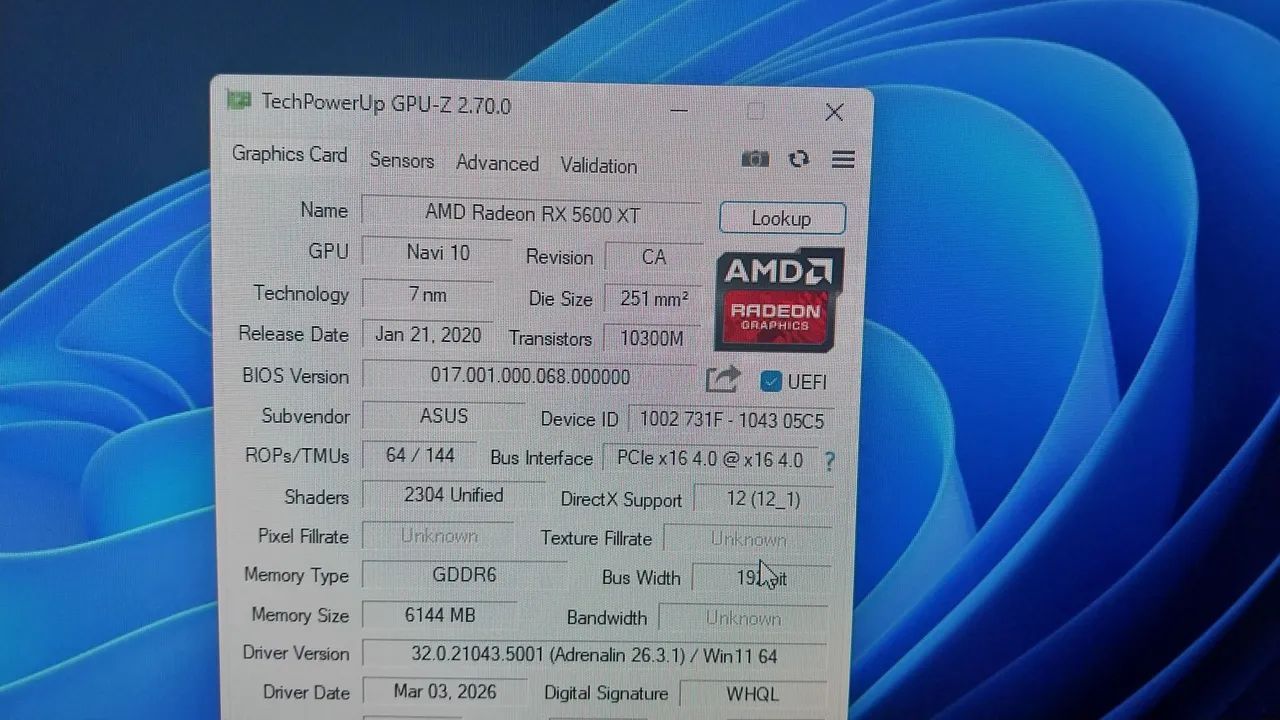
Task: Click the BIOS Version value 017.001.000.068.000000
Action: pyautogui.click(x=529, y=376)
